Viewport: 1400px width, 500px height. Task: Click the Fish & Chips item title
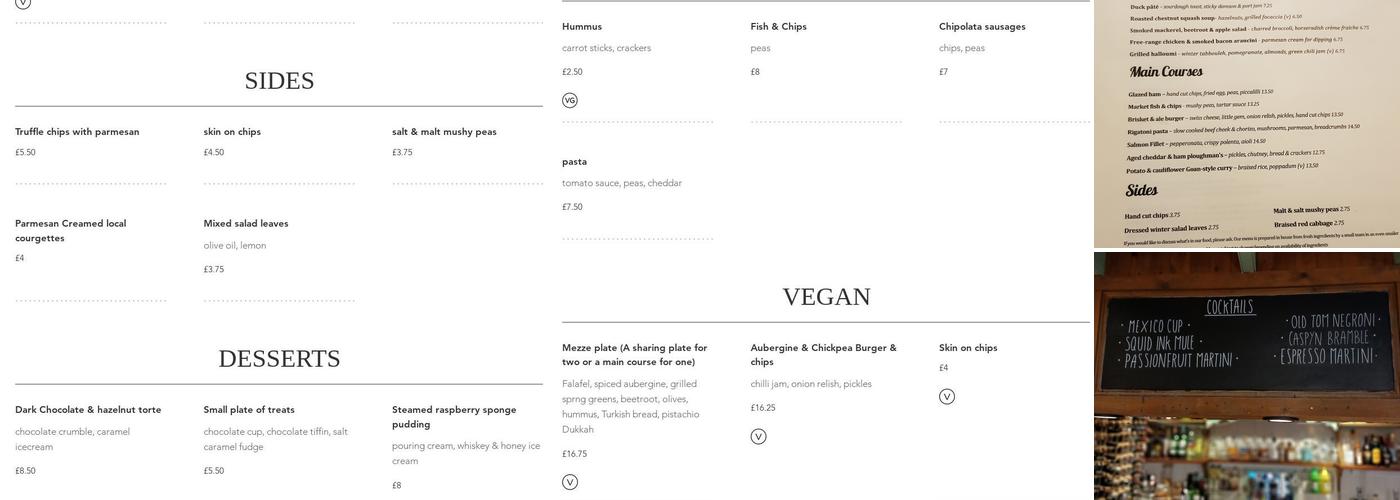(x=778, y=27)
